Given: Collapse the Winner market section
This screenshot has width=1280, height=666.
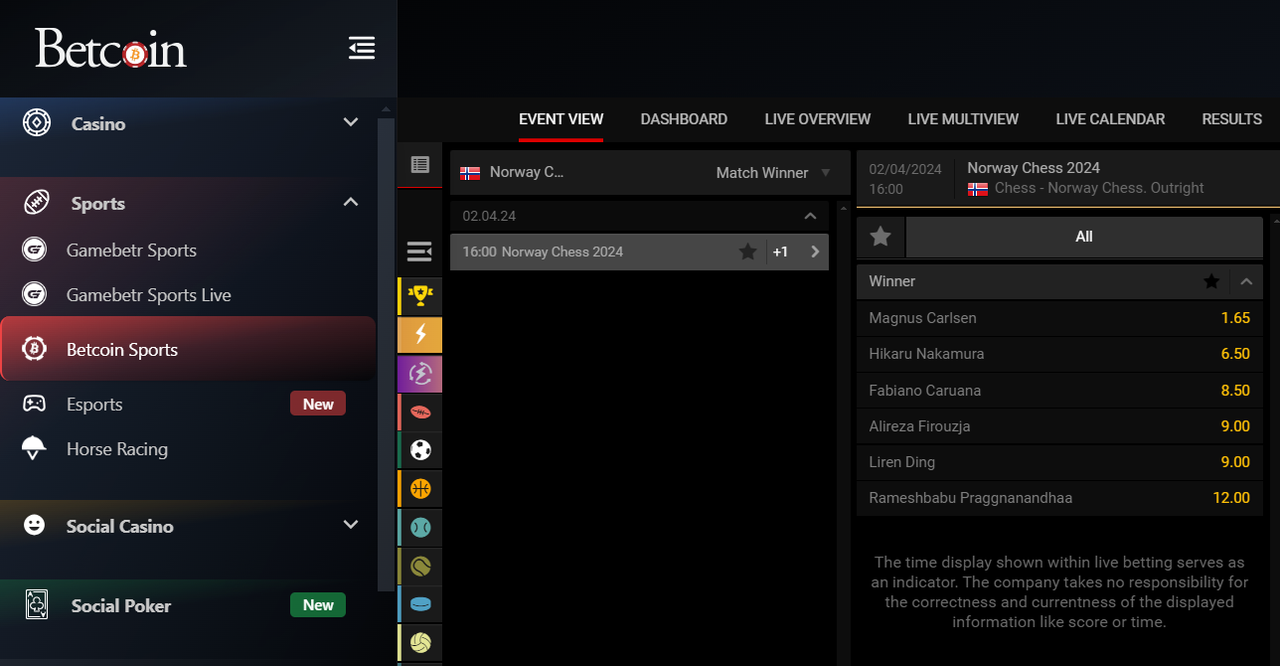Looking at the screenshot, I should point(1246,282).
